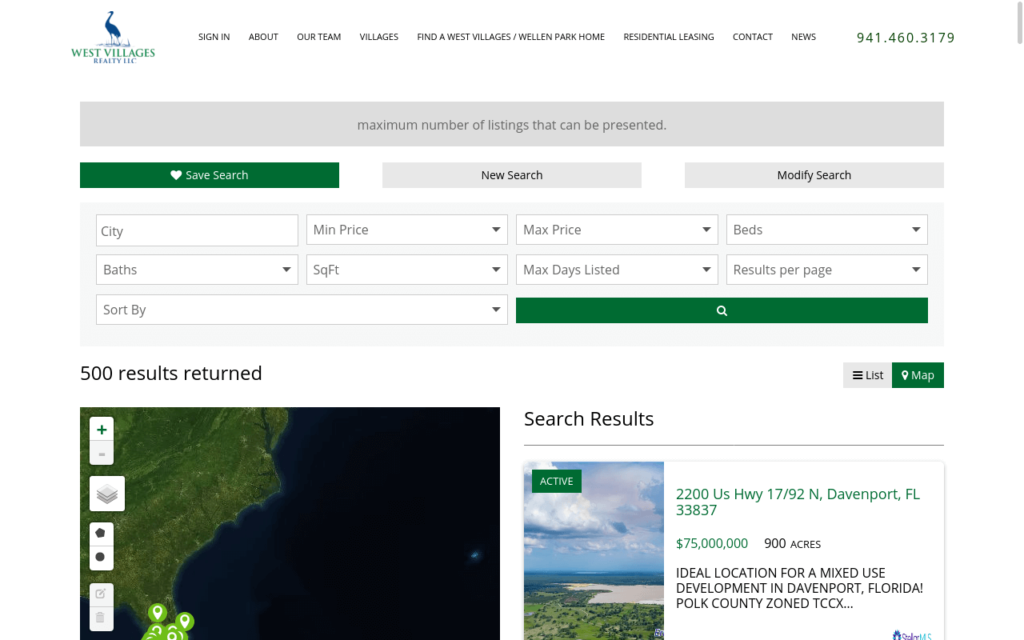This screenshot has height=640, width=1024.
Task: Open the SqFt dropdown
Action: tap(407, 270)
